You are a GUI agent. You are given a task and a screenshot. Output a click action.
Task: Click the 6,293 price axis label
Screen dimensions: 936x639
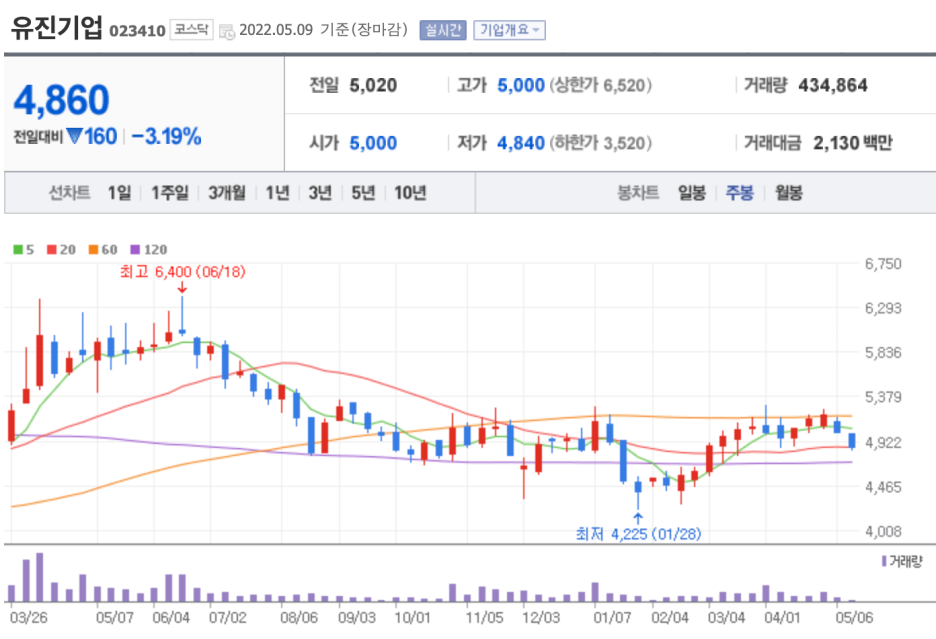pyautogui.click(x=883, y=308)
